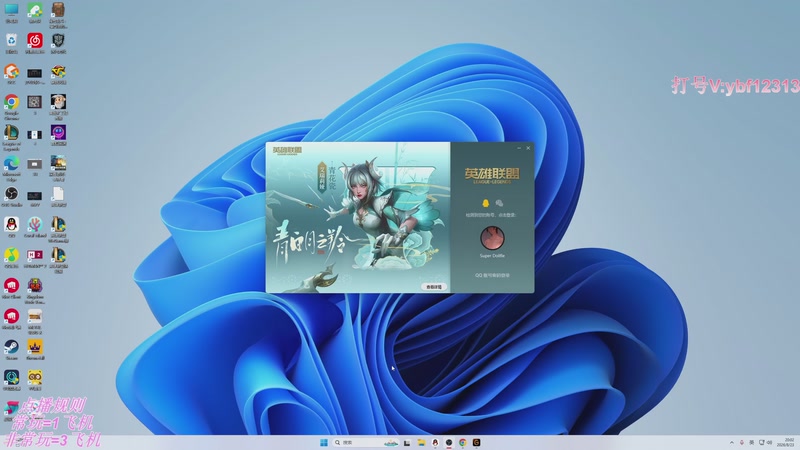Switch to Chrome in the taskbar

(x=462, y=442)
